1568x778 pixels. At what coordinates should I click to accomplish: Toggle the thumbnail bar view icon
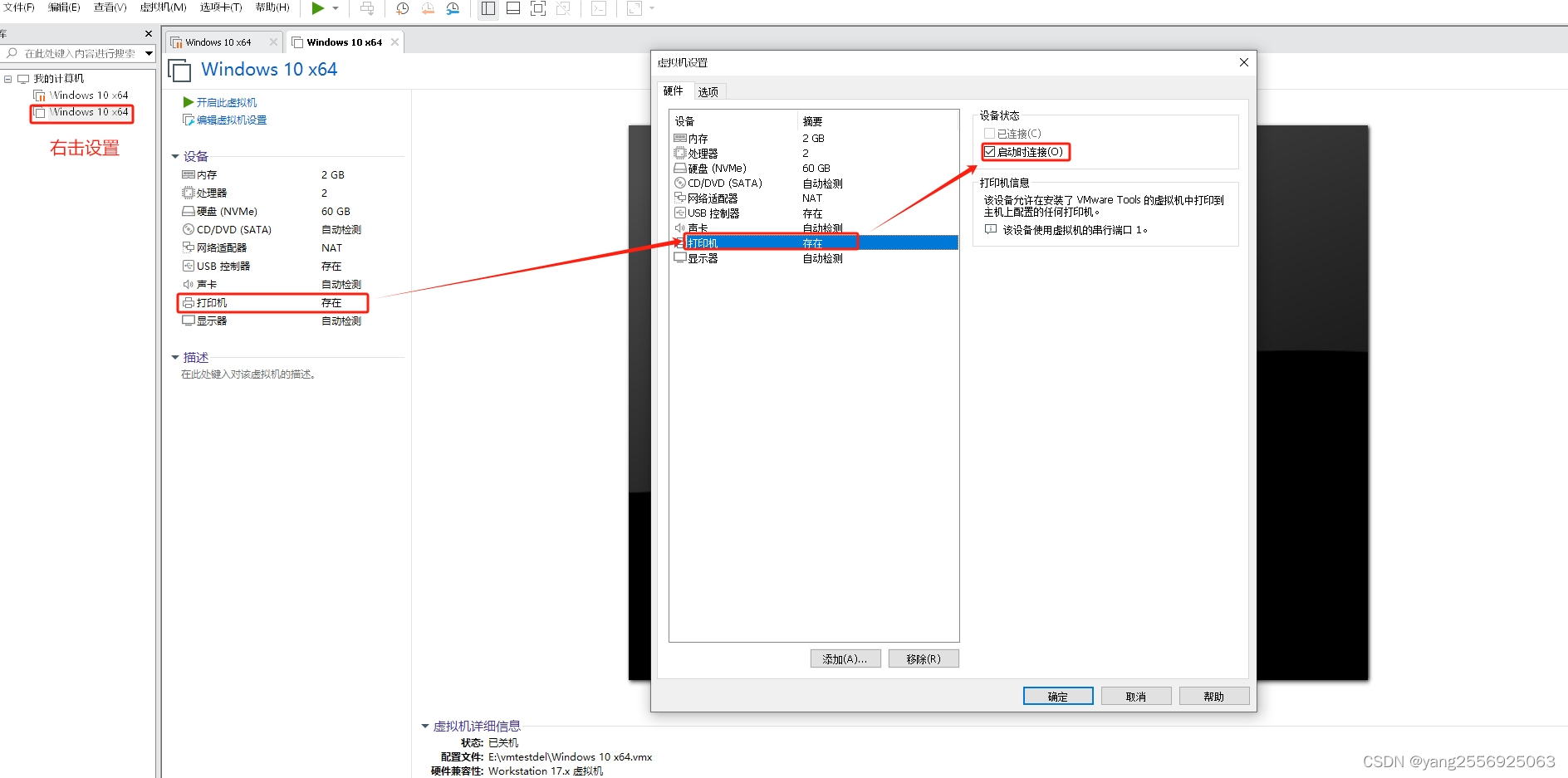coord(513,8)
